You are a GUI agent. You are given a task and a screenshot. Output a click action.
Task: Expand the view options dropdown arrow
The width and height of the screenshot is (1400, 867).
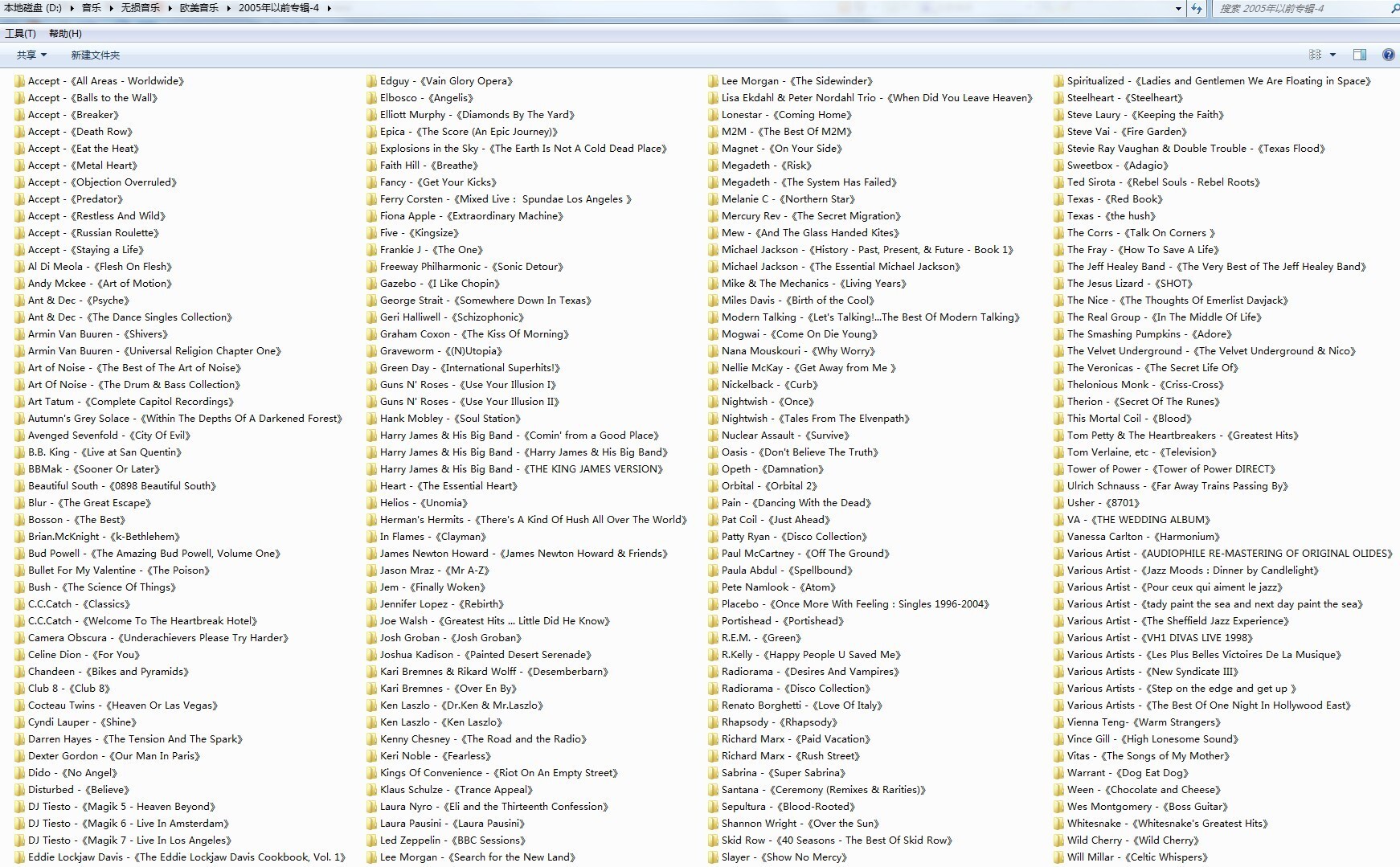[x=1332, y=55]
